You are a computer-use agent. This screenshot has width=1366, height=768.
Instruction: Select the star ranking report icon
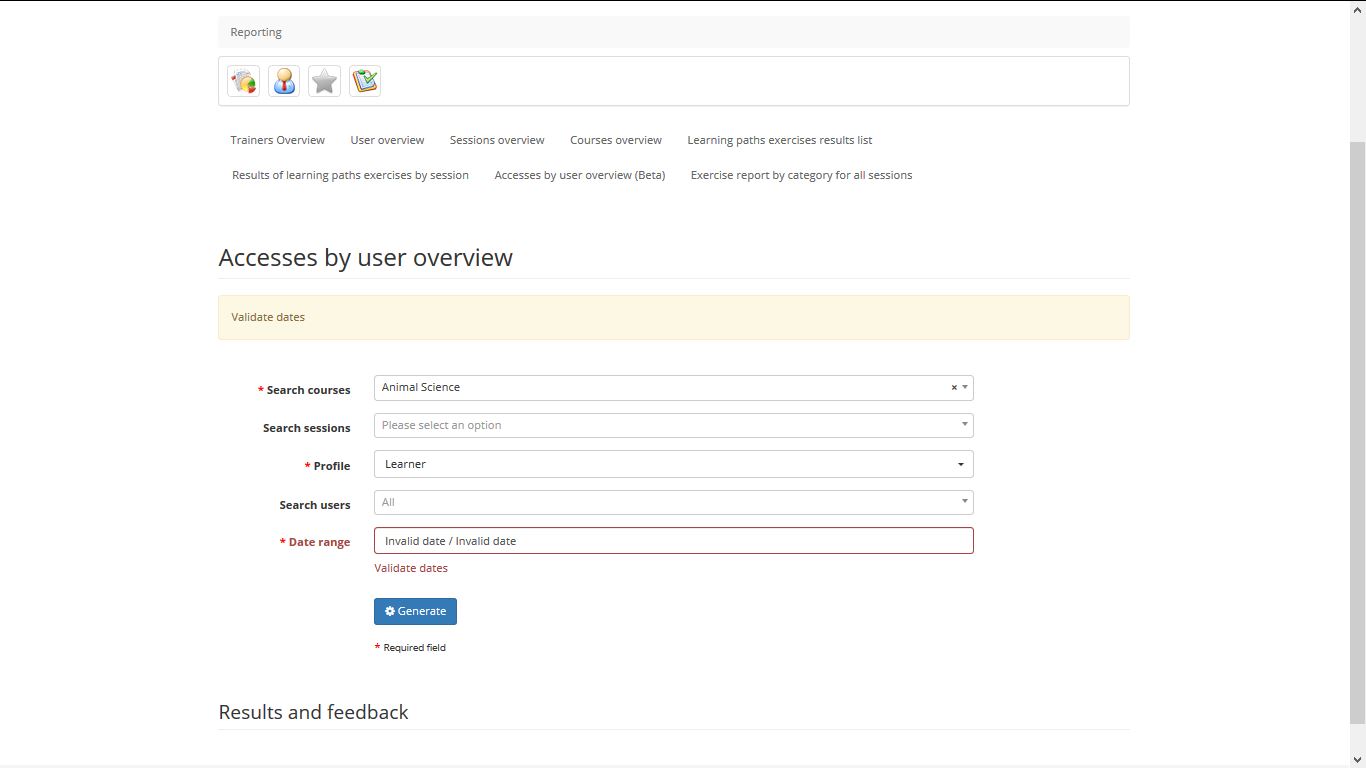(x=324, y=81)
